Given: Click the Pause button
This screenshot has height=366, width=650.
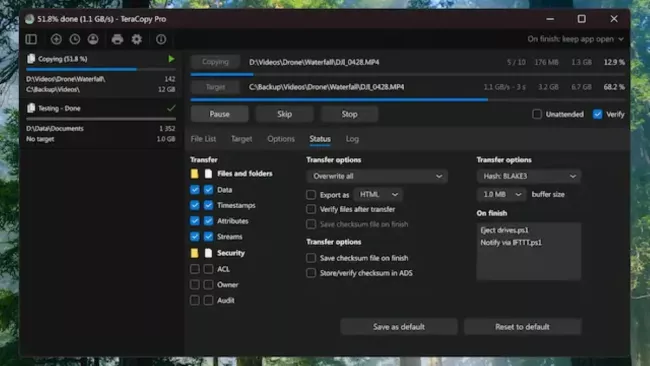Looking at the screenshot, I should [220, 114].
